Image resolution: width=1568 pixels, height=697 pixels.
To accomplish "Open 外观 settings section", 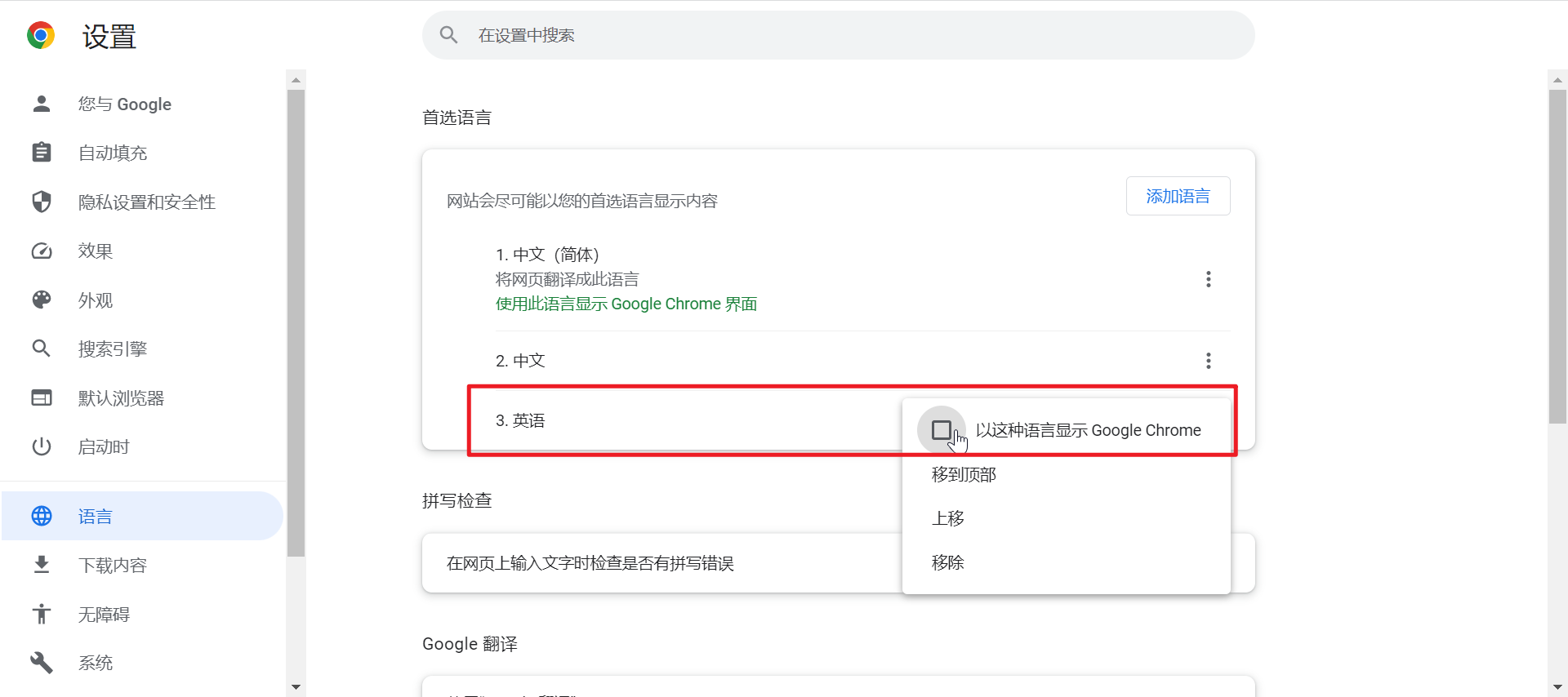I will click(142, 300).
